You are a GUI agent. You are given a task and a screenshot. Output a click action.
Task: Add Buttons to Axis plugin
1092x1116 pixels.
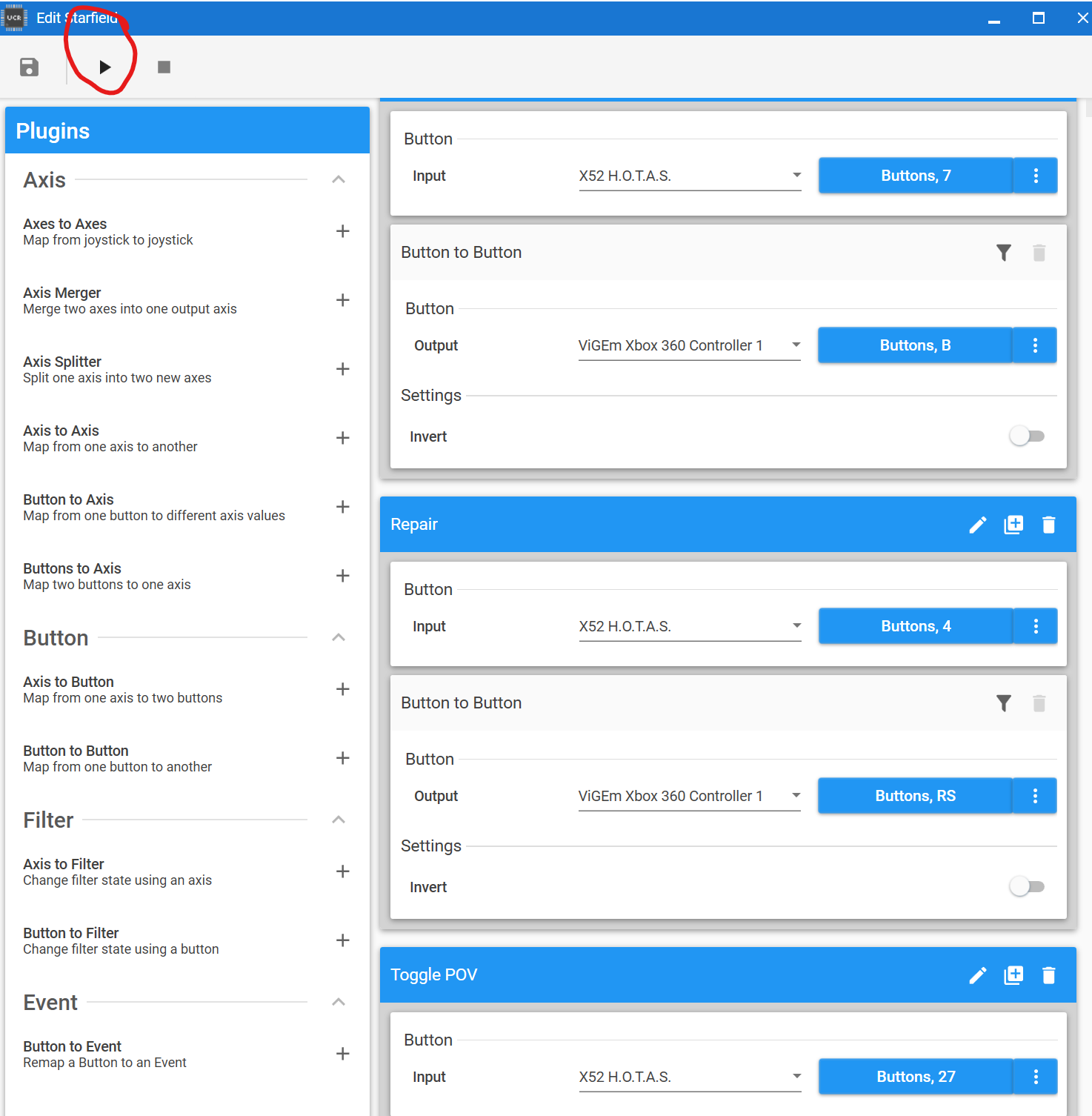342,576
